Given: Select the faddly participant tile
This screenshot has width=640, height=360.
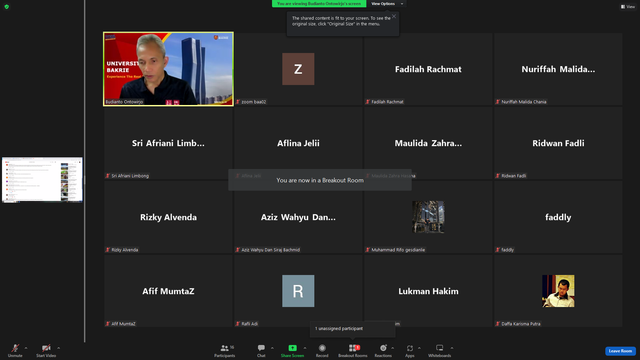Looking at the screenshot, I should (558, 217).
